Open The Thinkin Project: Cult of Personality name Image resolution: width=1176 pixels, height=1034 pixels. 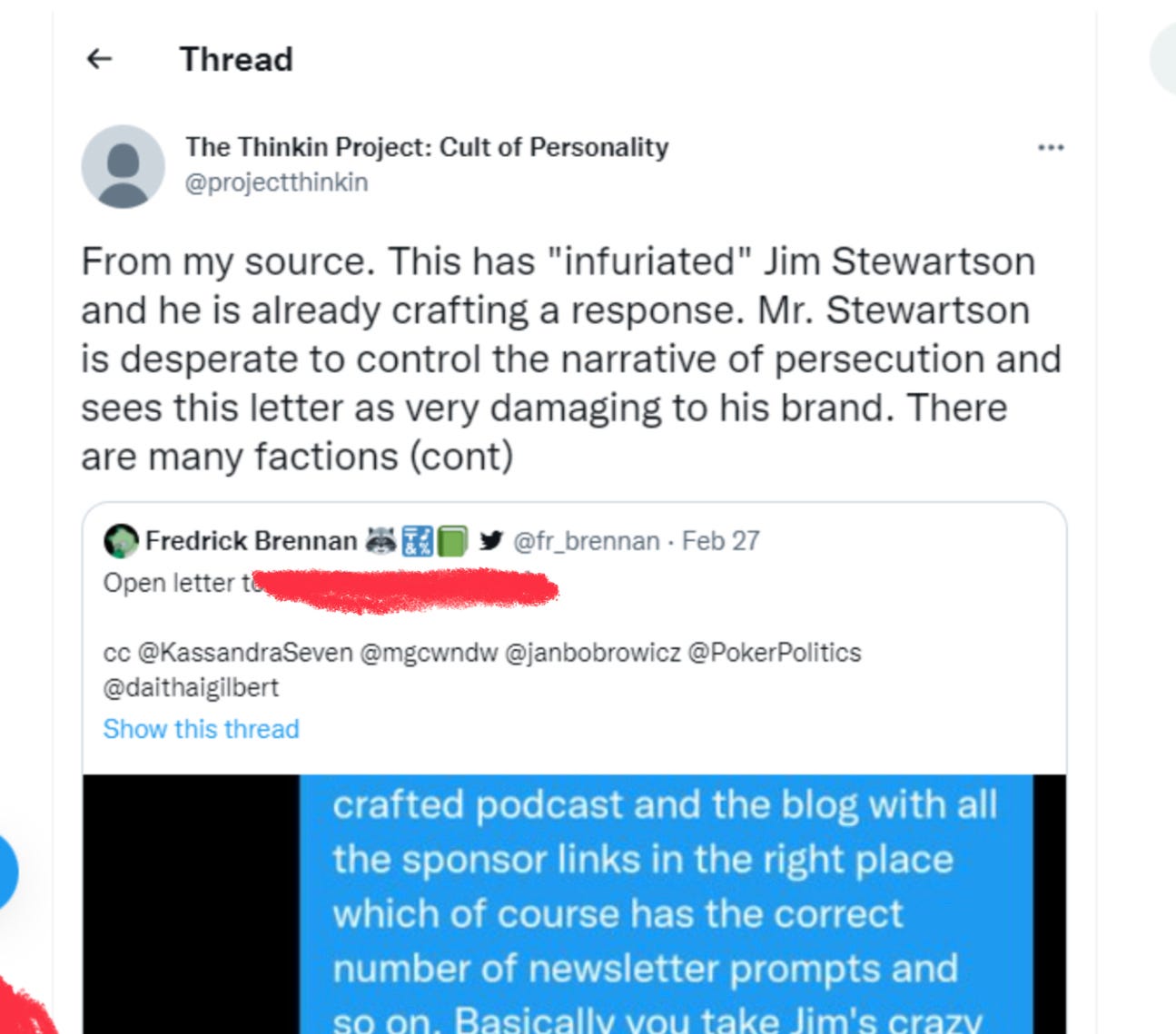427,147
